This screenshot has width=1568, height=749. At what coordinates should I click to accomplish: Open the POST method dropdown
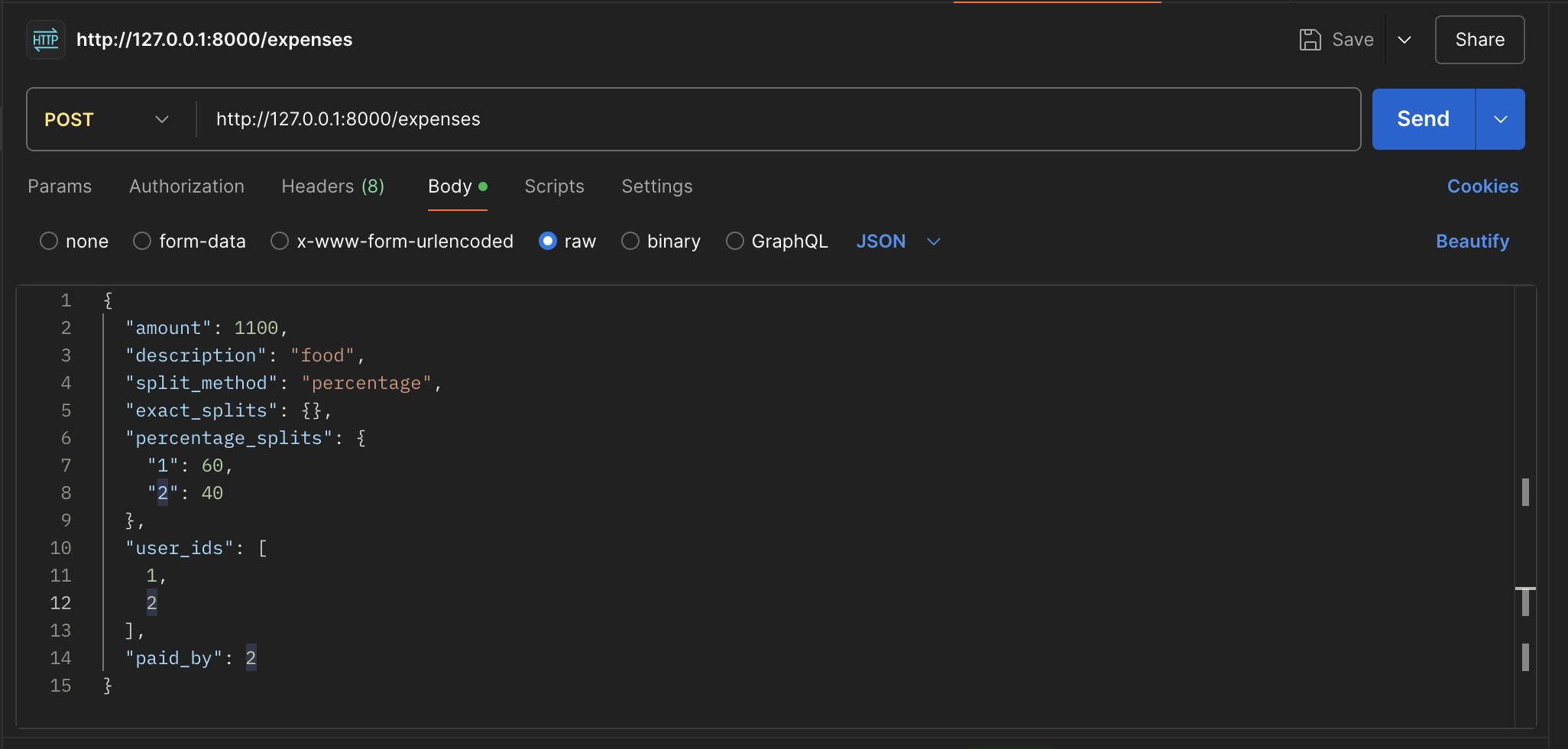tap(107, 119)
